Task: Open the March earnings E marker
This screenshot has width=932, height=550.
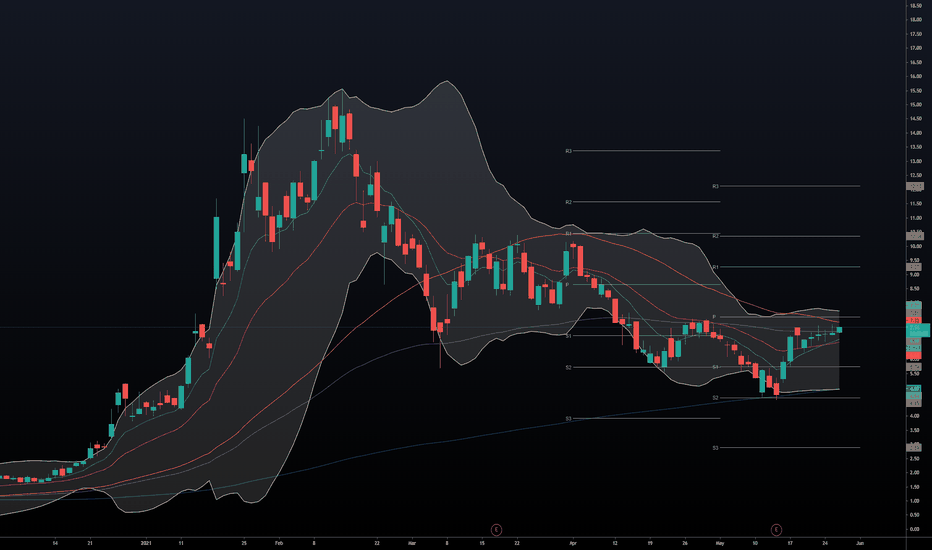Action: [496, 529]
